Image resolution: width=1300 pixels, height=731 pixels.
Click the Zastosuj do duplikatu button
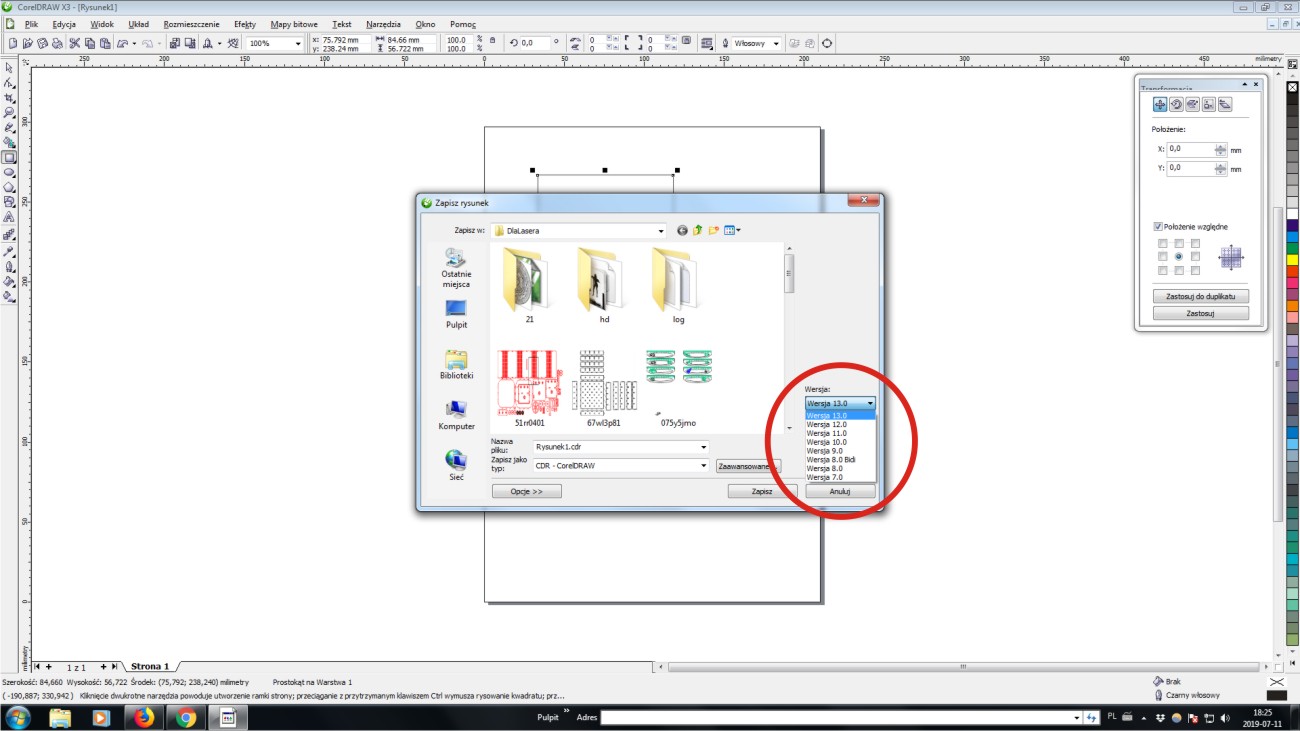click(1201, 297)
